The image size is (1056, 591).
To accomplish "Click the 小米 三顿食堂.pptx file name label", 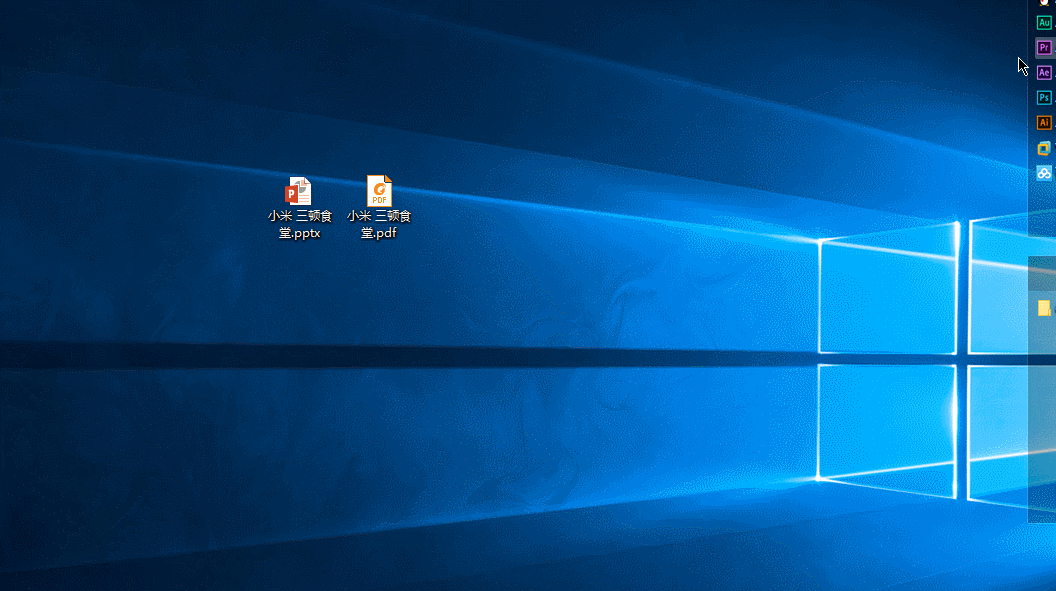I will coord(299,225).
